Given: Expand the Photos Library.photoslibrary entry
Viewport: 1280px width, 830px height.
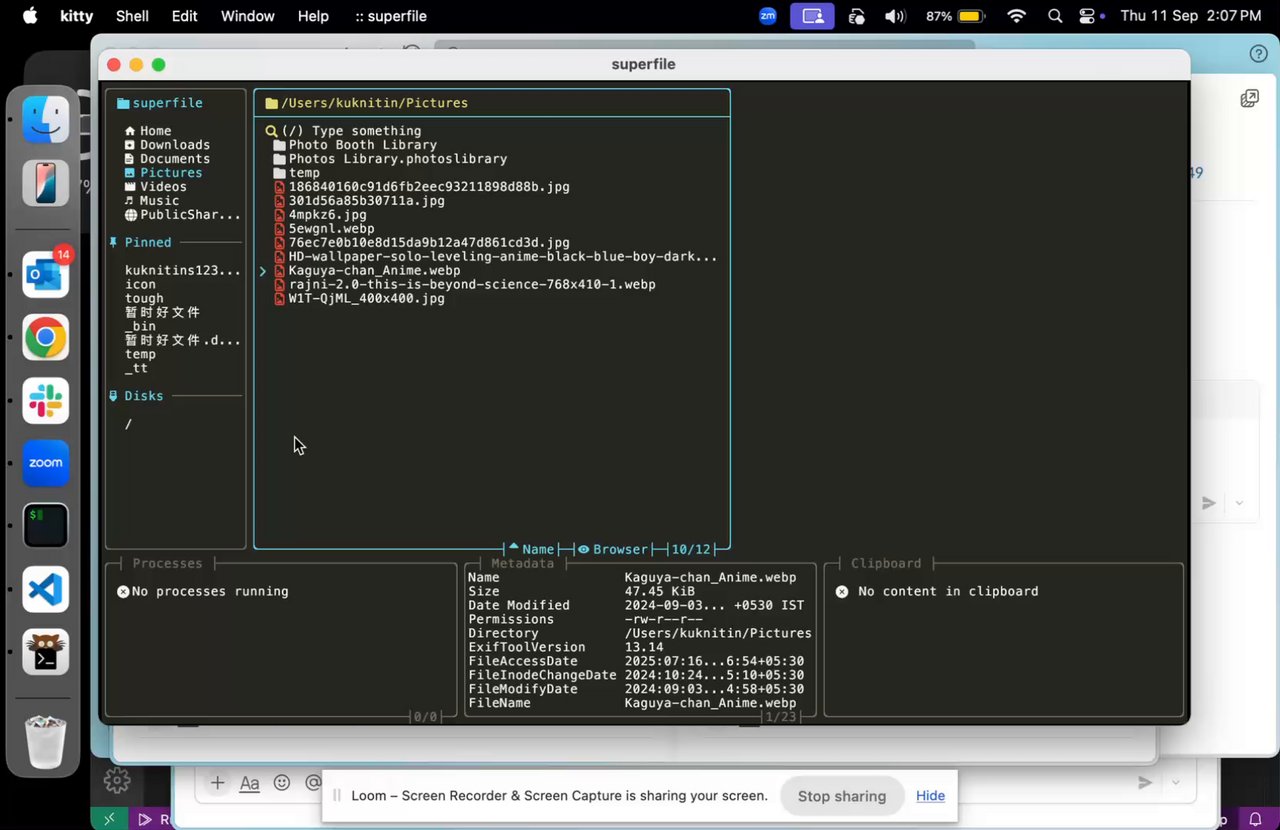Looking at the screenshot, I should tap(397, 159).
